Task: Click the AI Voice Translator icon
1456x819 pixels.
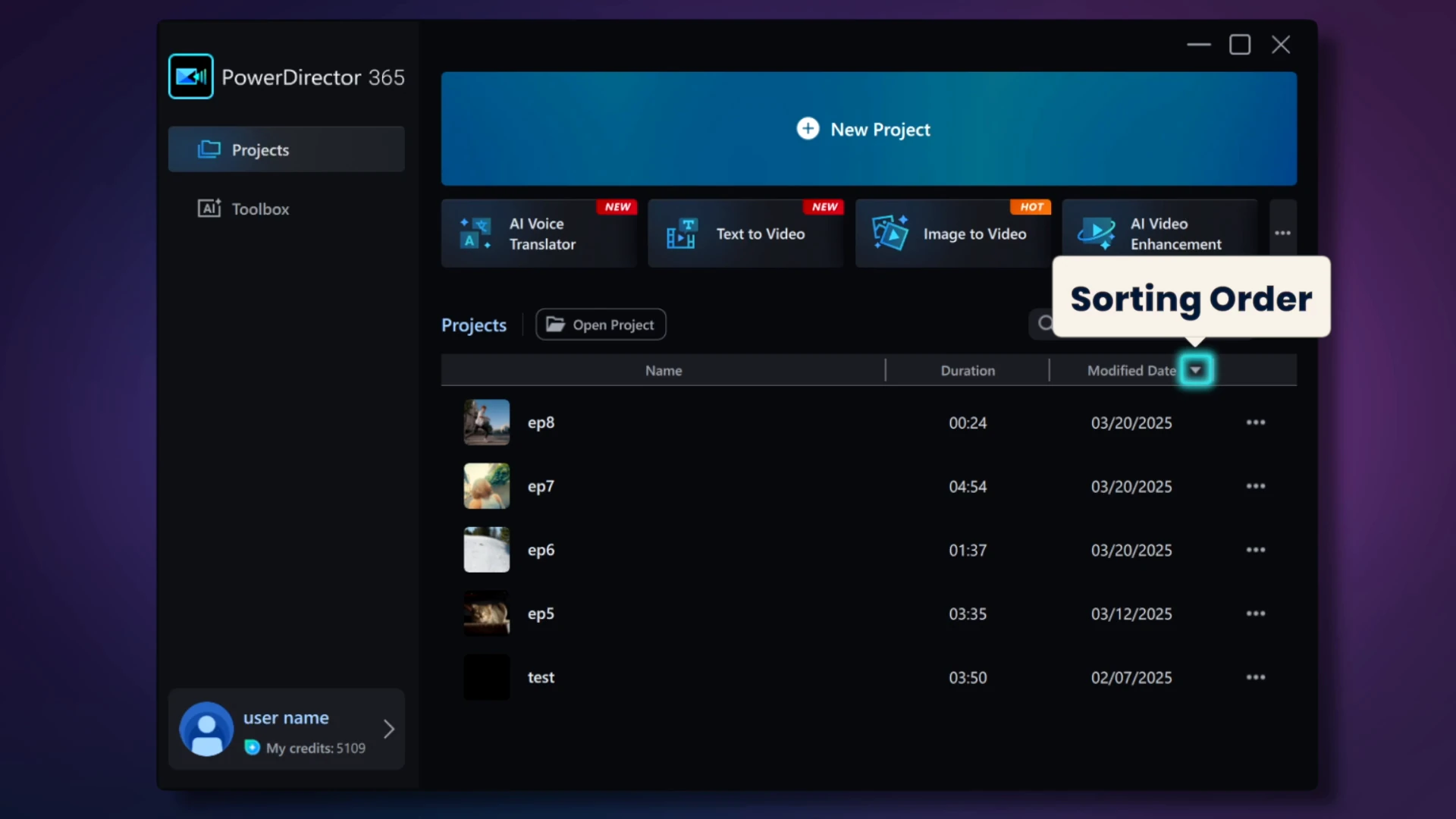Action: click(475, 234)
